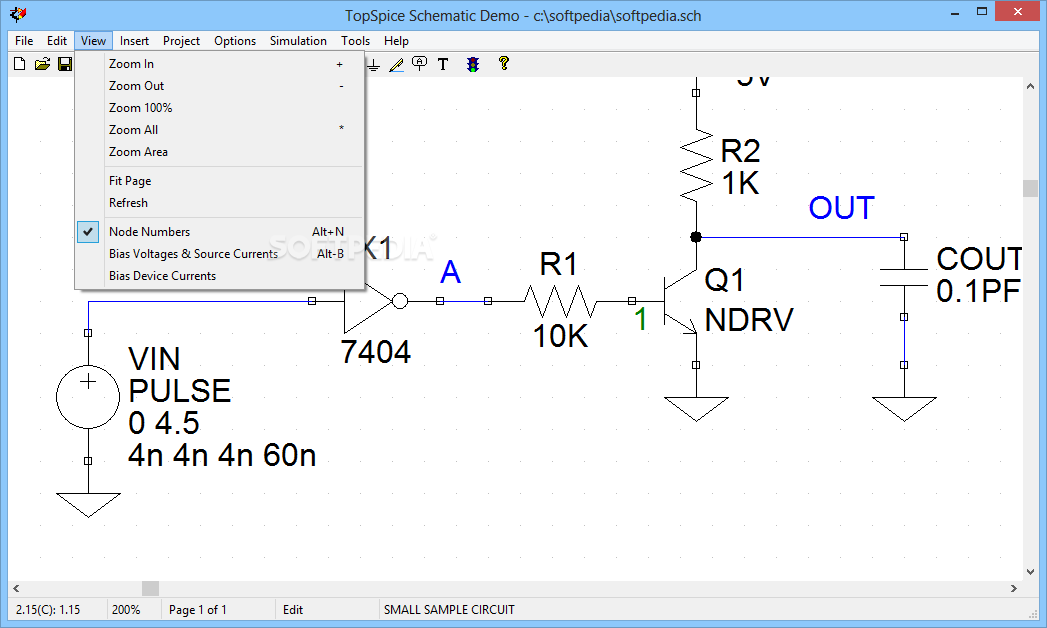This screenshot has height=628, width=1047.
Task: Click the Save floppy disk icon
Action: 65,64
